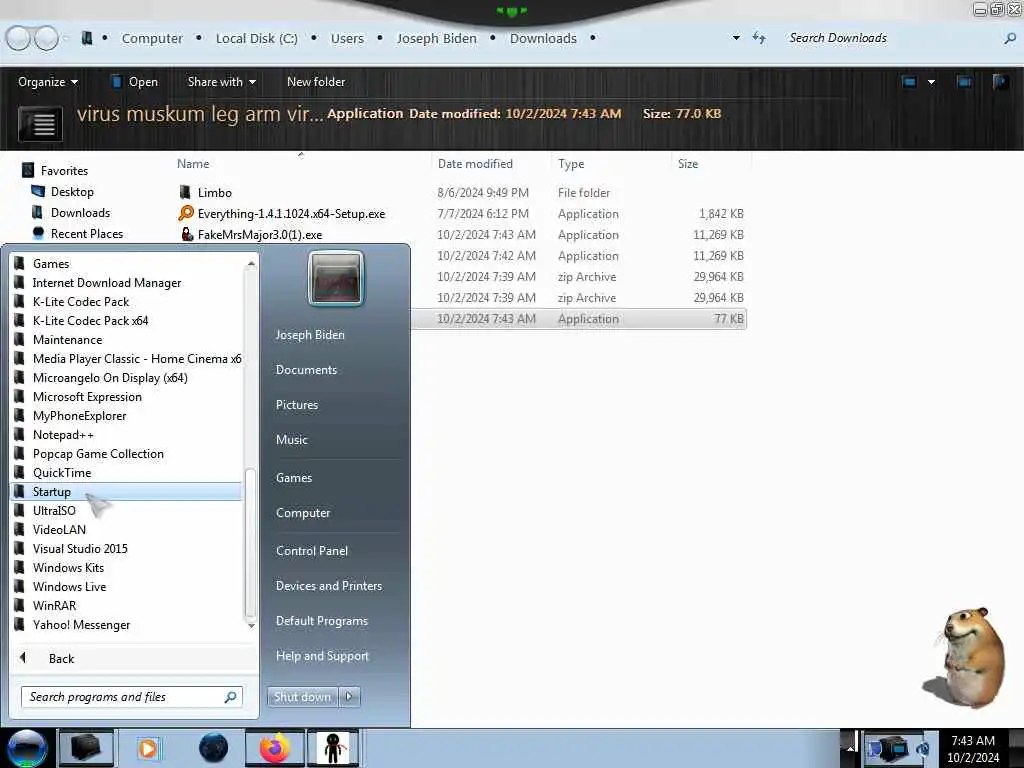Viewport: 1024px width, 768px height.
Task: Click the user account picture in the Start menu
Action: pos(336,278)
